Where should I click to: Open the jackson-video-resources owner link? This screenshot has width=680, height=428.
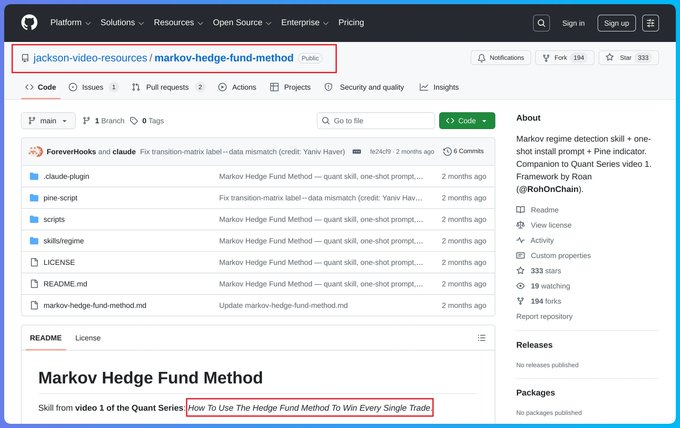coord(90,58)
